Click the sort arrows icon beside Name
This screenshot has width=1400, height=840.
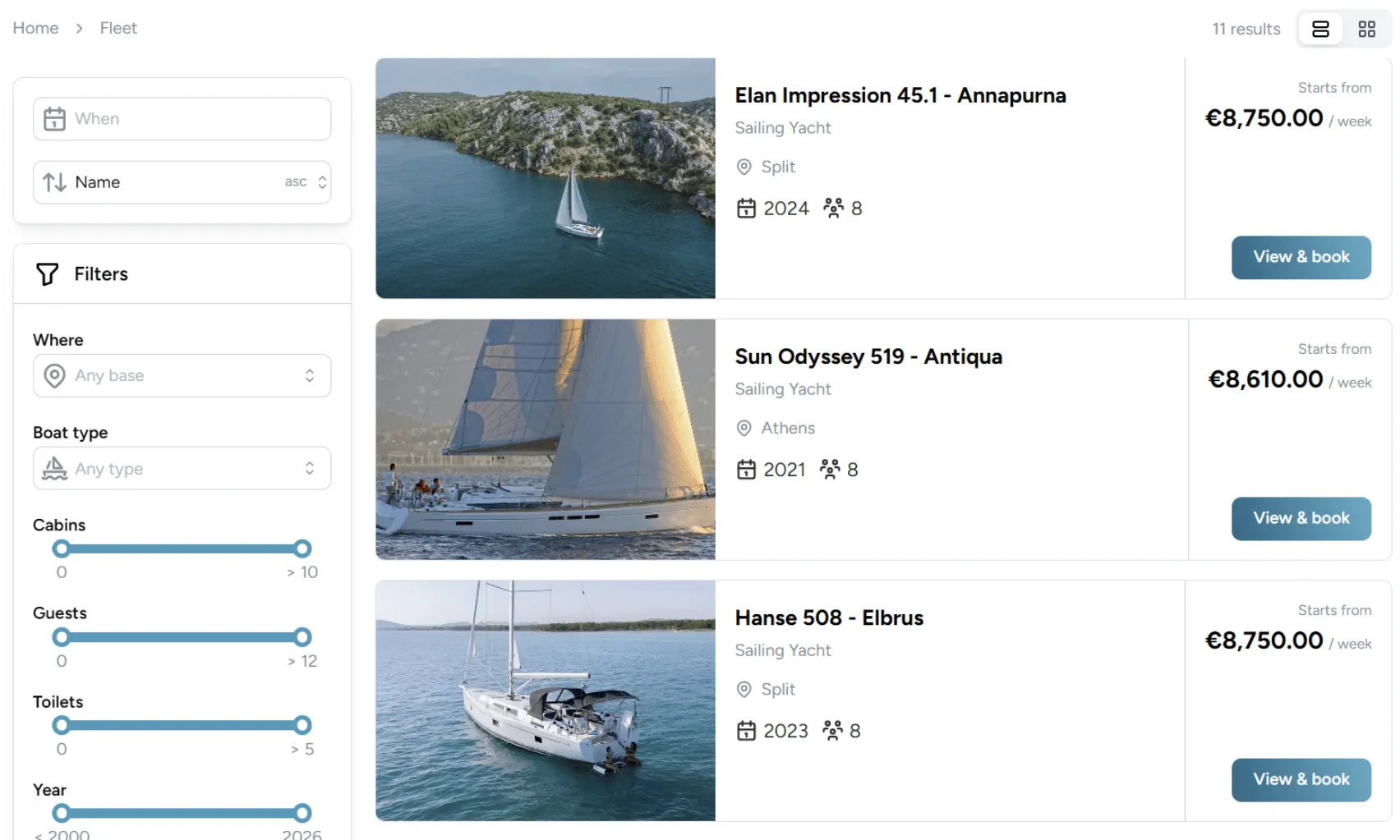tap(54, 182)
